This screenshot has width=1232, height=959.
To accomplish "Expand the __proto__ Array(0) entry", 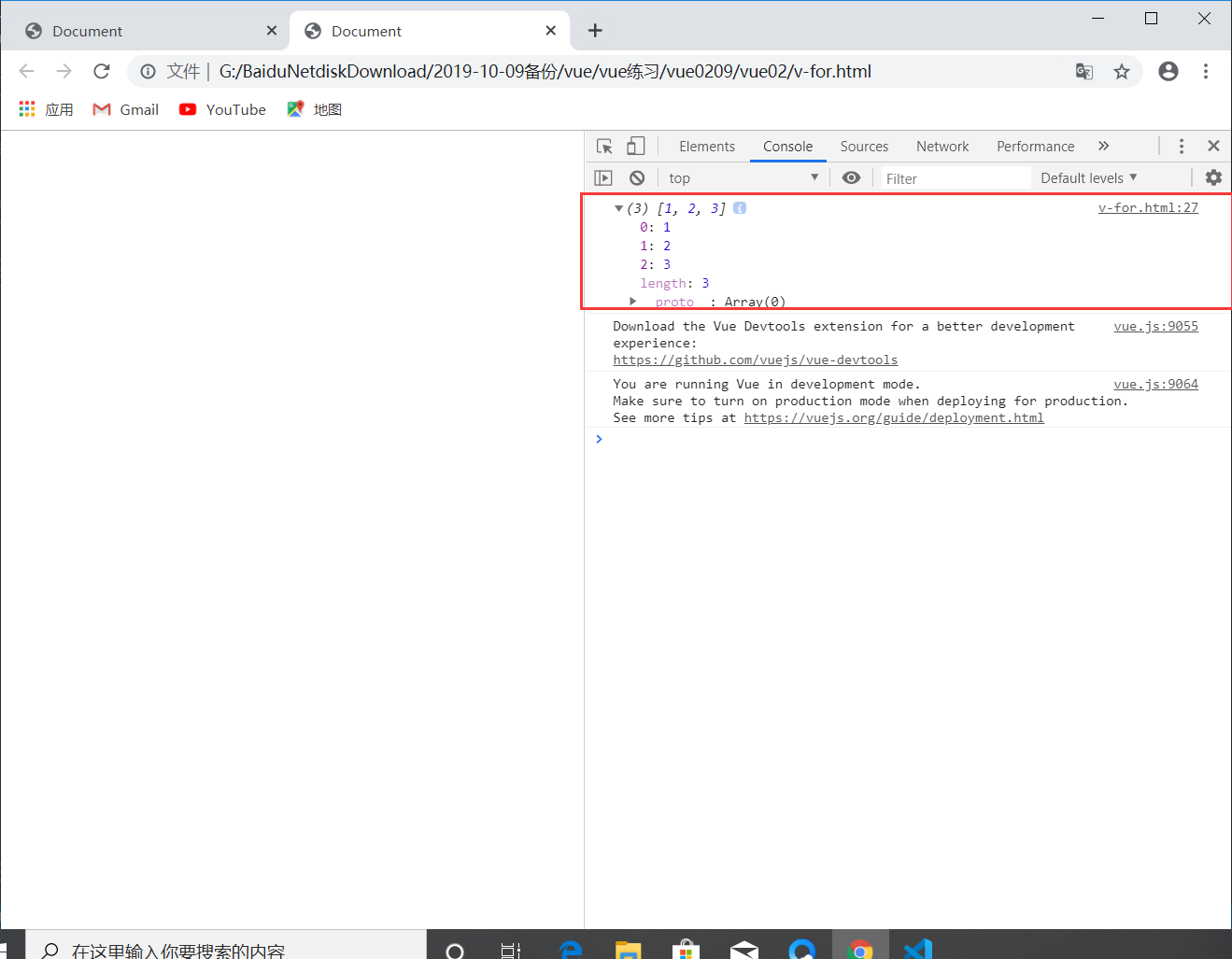I will 633,301.
